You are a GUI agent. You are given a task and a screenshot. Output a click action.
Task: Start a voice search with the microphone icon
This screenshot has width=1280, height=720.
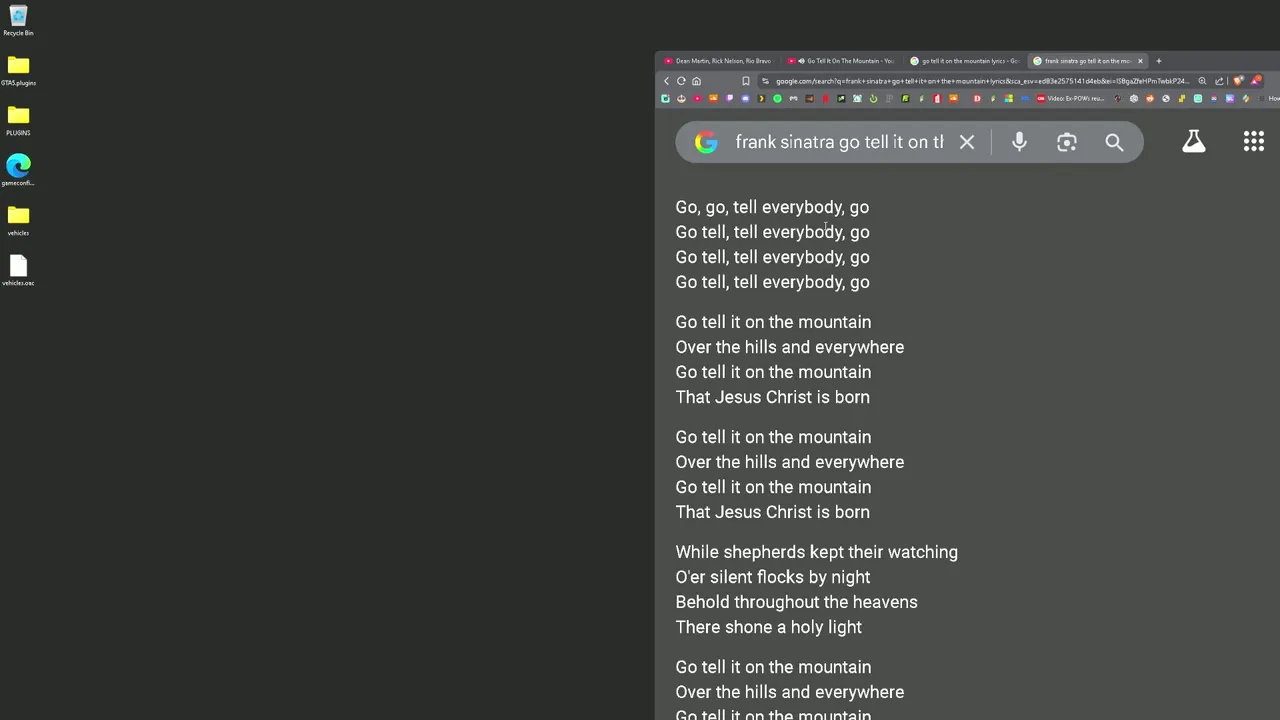(1019, 142)
